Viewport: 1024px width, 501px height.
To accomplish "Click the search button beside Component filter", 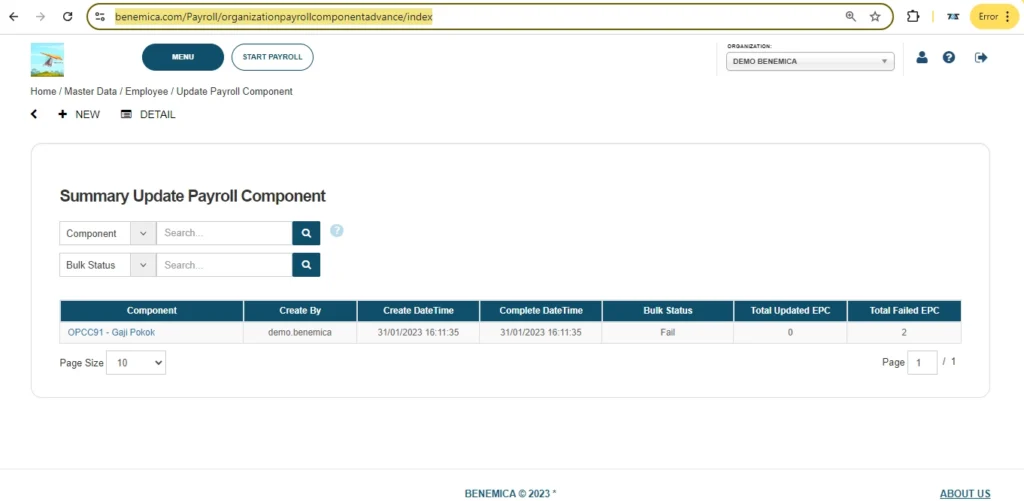I will (x=306, y=233).
